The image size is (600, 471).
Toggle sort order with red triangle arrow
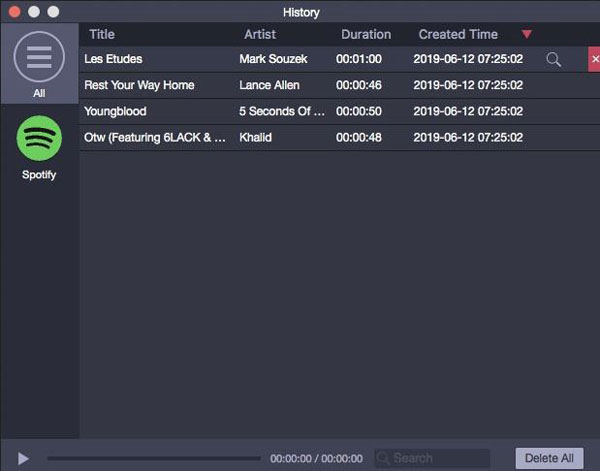527,35
